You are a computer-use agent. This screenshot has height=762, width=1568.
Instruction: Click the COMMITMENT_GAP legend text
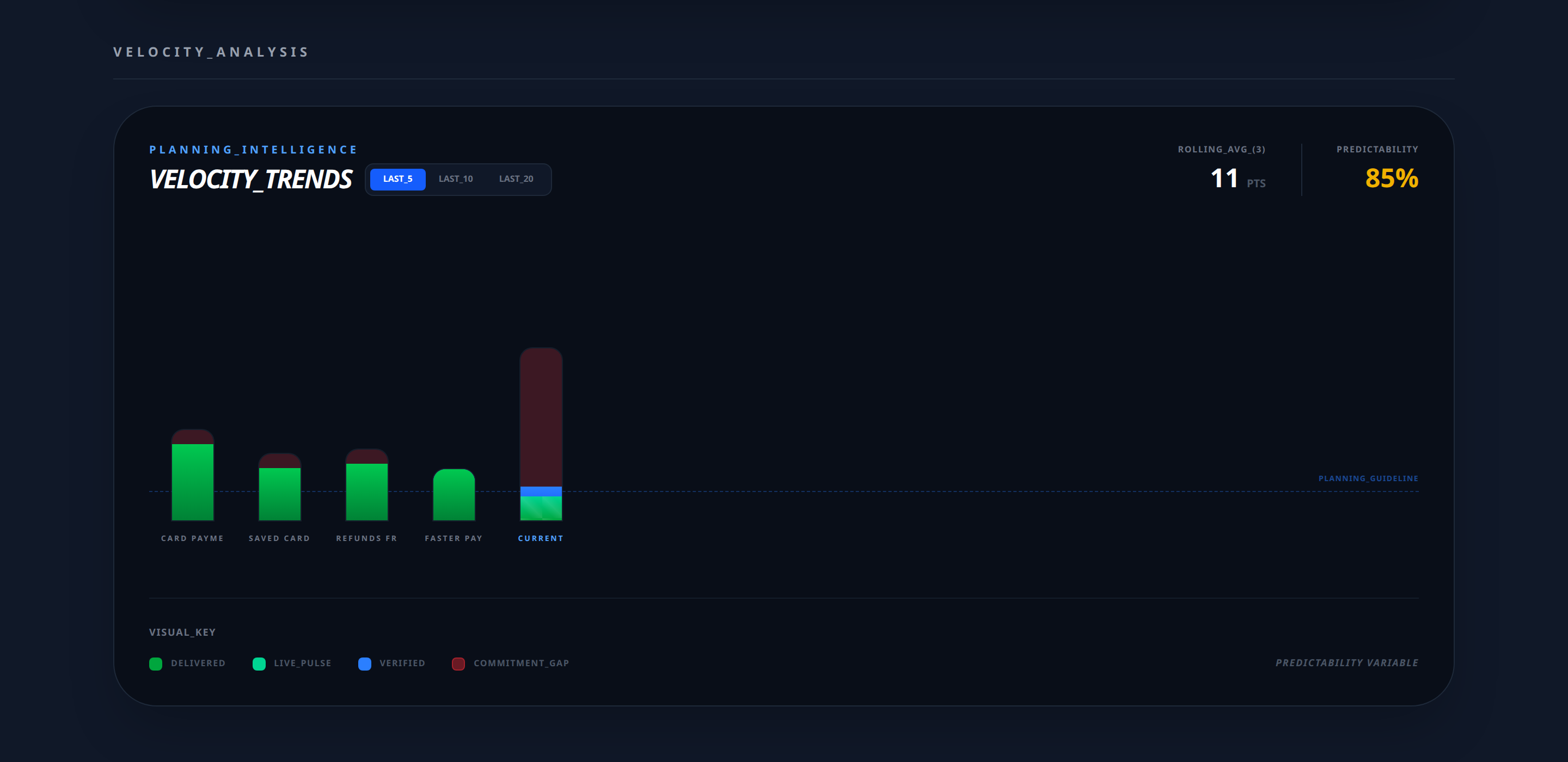[521, 663]
